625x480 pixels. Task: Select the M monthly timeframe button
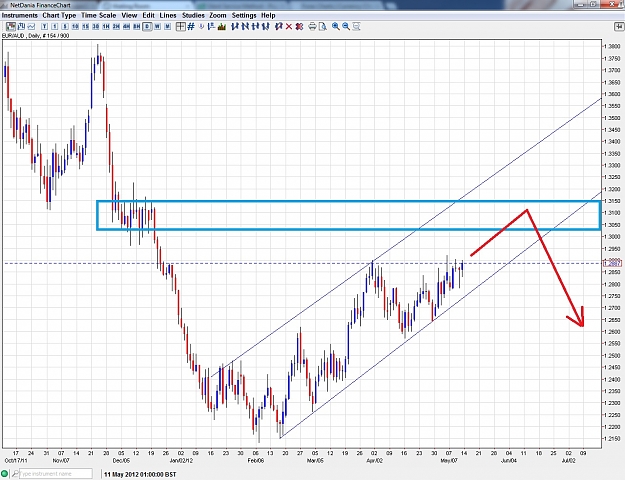tap(167, 26)
